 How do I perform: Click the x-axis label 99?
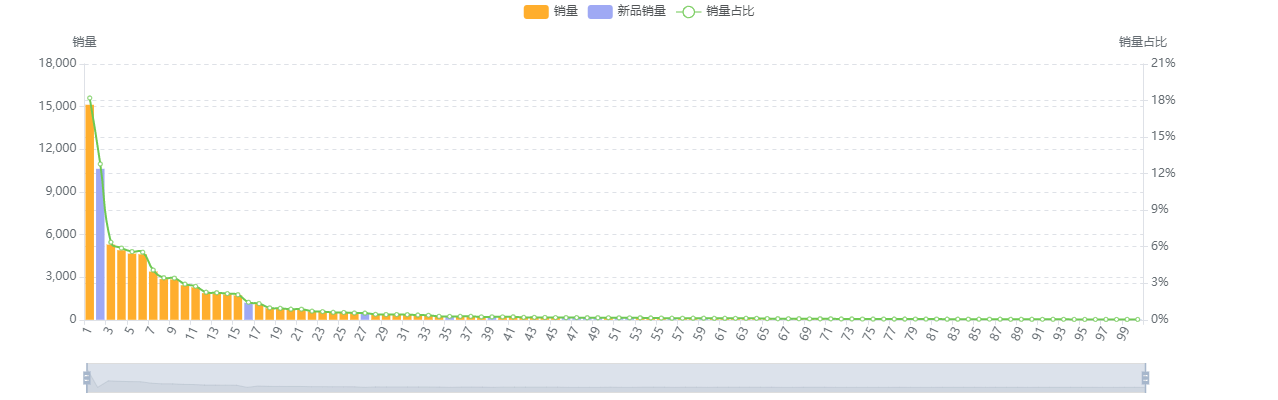(x=1121, y=334)
